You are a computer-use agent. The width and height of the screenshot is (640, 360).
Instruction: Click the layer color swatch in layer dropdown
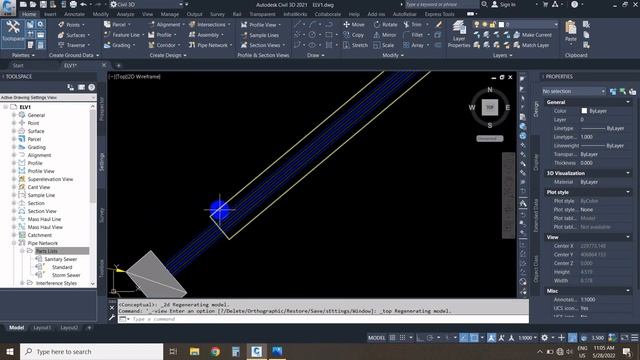(501, 24)
